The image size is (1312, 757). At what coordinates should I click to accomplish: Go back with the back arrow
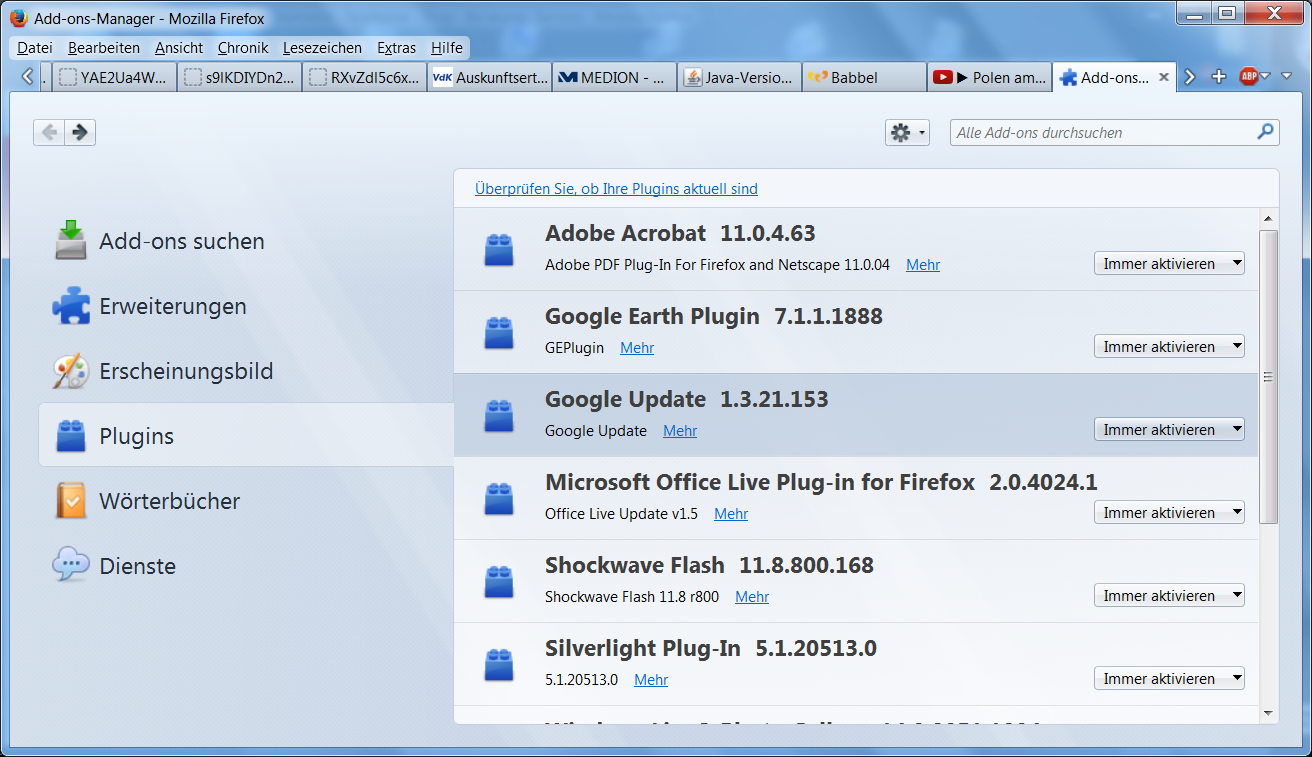click(x=49, y=132)
